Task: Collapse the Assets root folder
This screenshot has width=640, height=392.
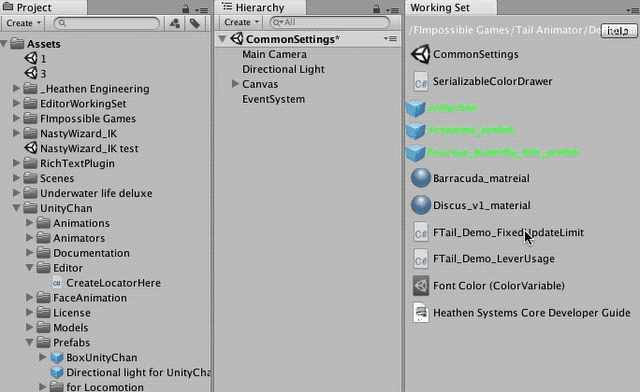Action: coord(4,44)
